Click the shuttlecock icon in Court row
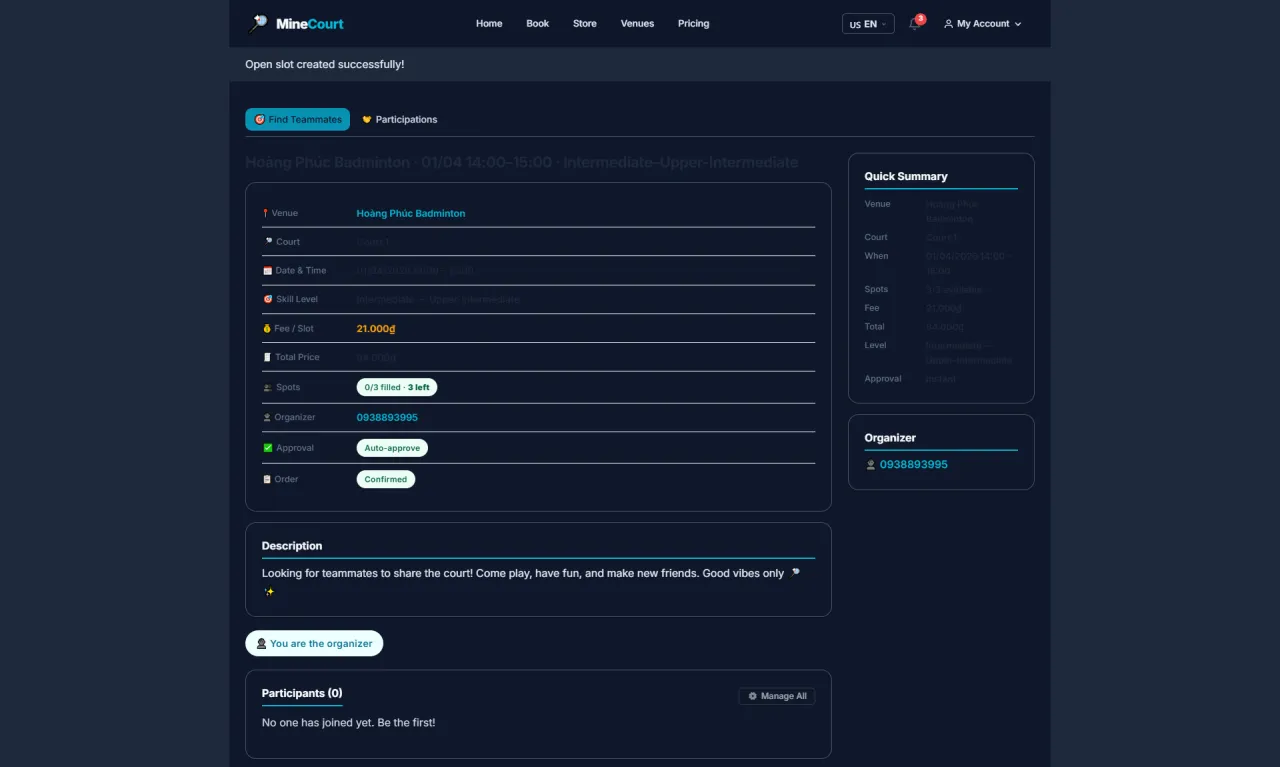Screen dimensions: 1280x767 268,241
